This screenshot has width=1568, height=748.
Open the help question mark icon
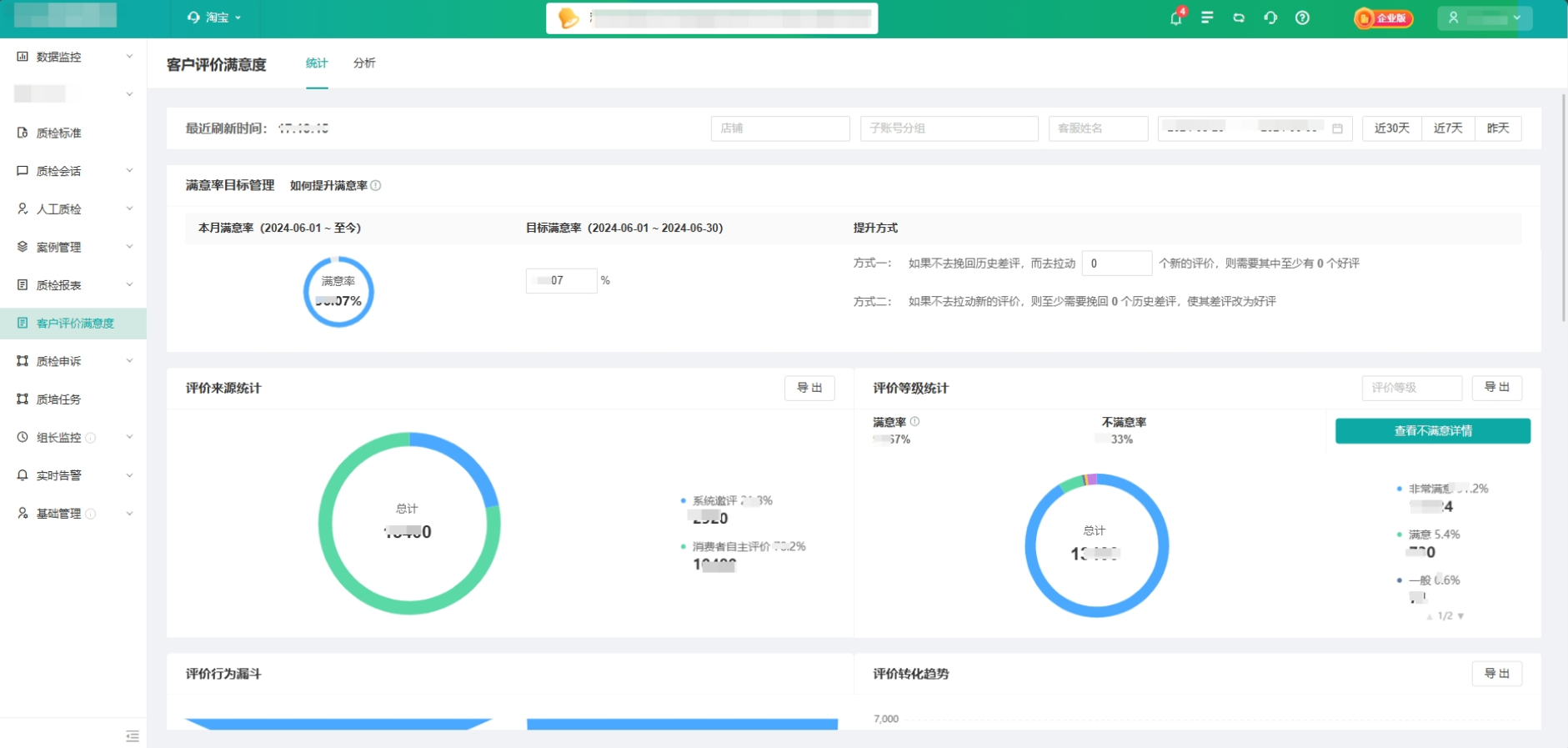[x=1302, y=18]
